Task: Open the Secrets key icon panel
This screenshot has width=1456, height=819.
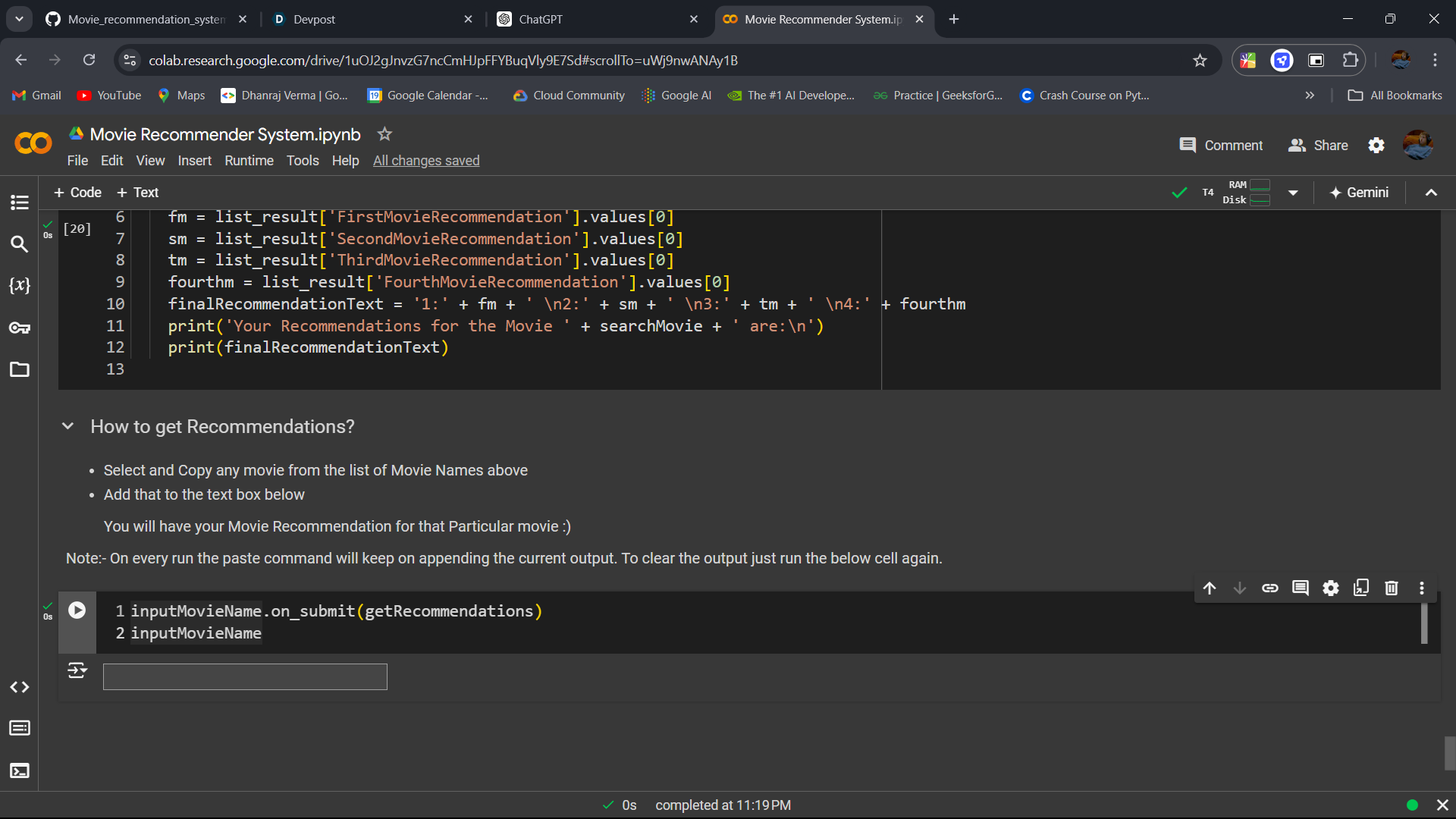Action: pyautogui.click(x=20, y=328)
